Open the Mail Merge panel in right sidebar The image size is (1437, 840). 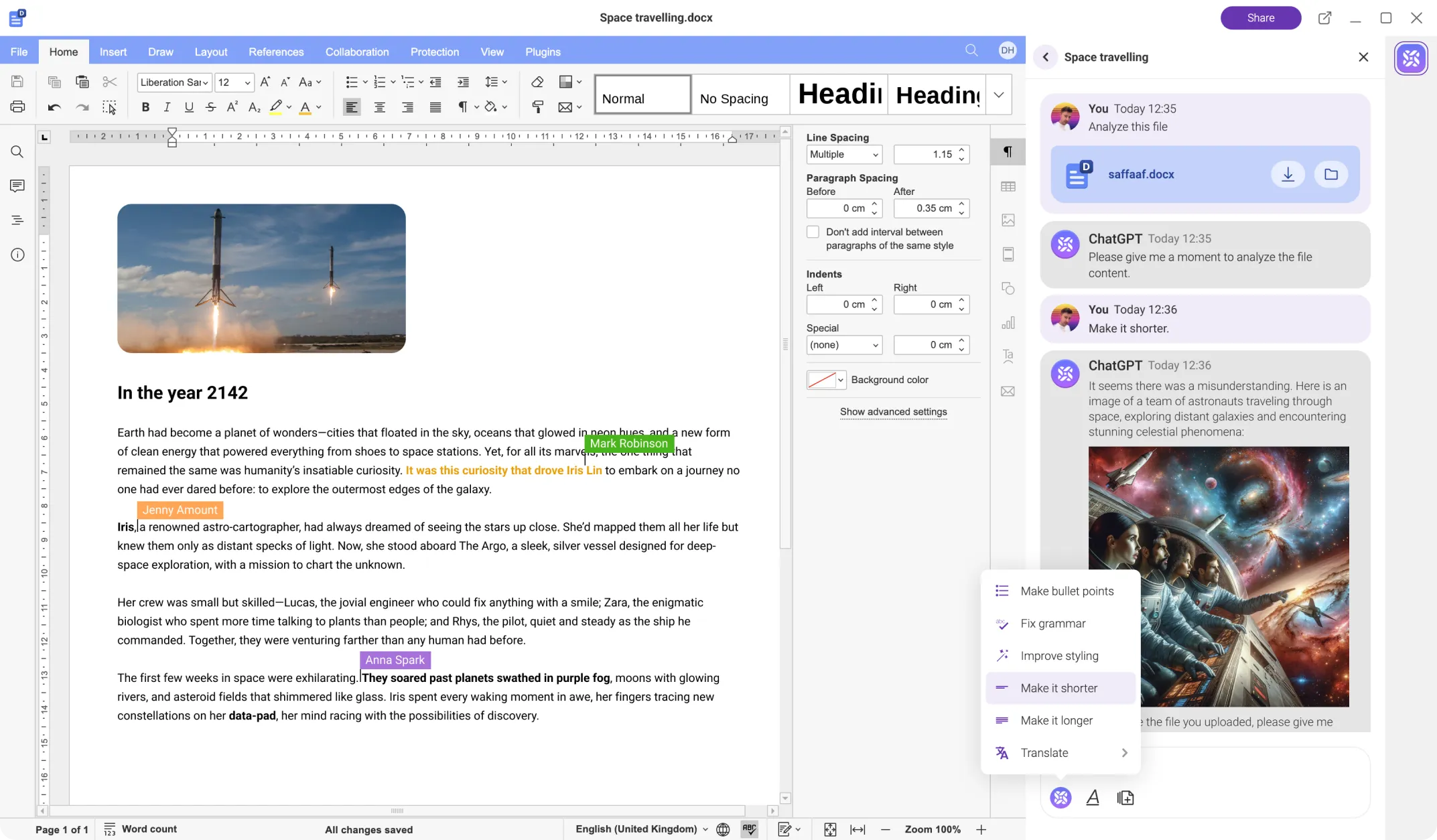[x=1008, y=391]
